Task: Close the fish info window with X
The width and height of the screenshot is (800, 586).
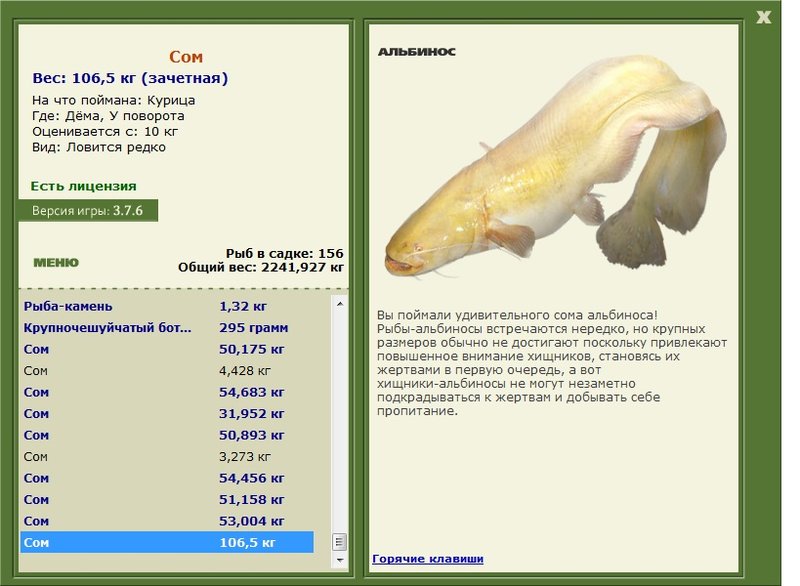Action: pyautogui.click(x=763, y=17)
